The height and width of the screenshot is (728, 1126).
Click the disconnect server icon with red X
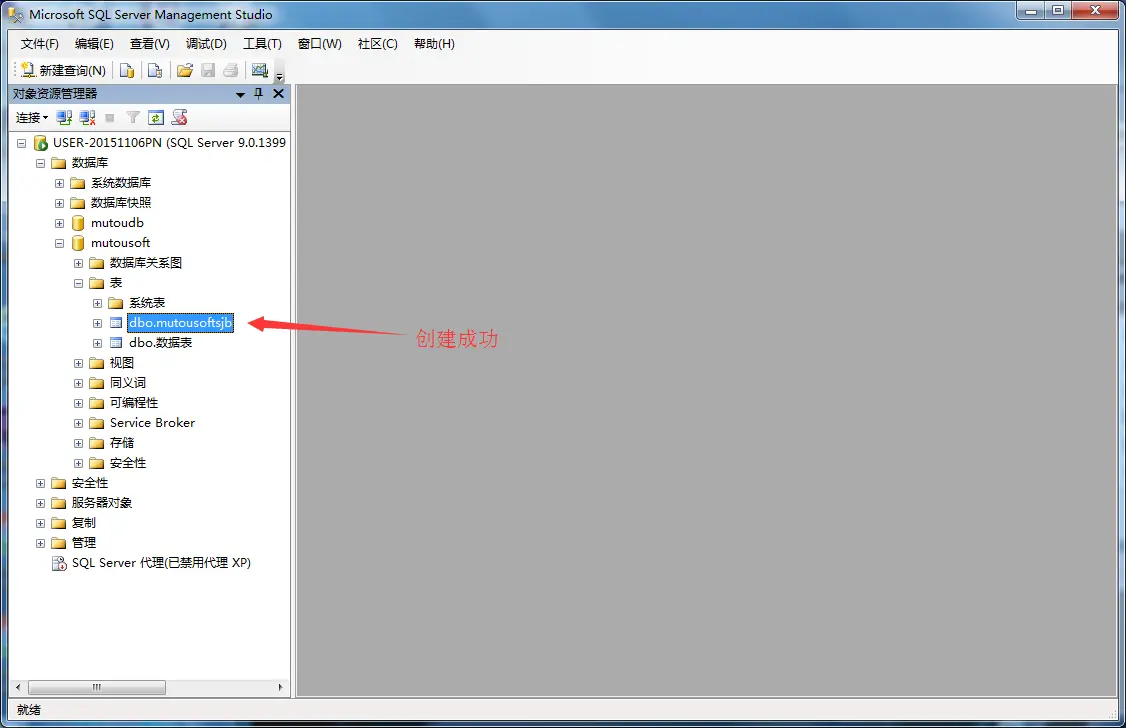(88, 118)
